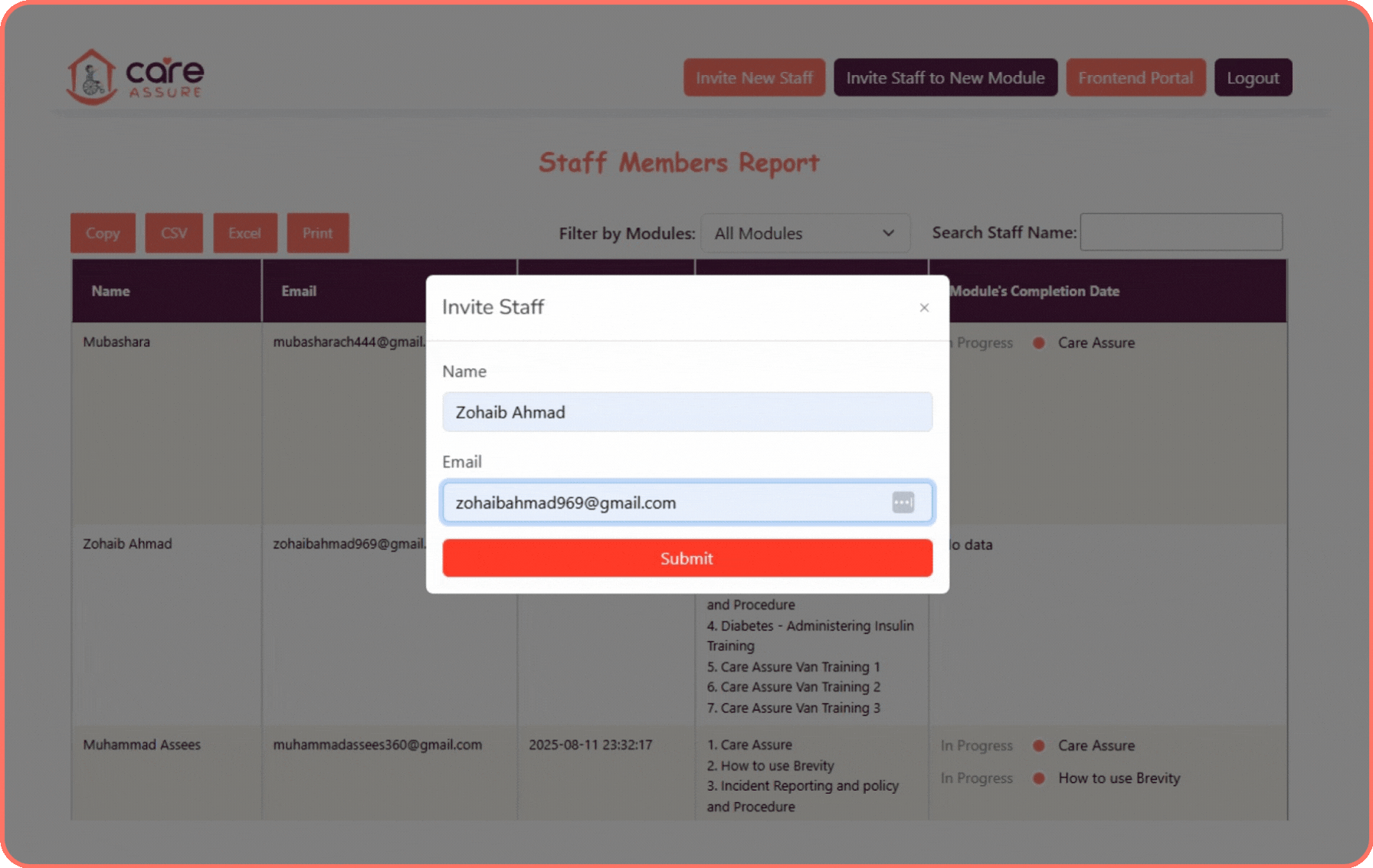Click the Logout button

pos(1253,77)
